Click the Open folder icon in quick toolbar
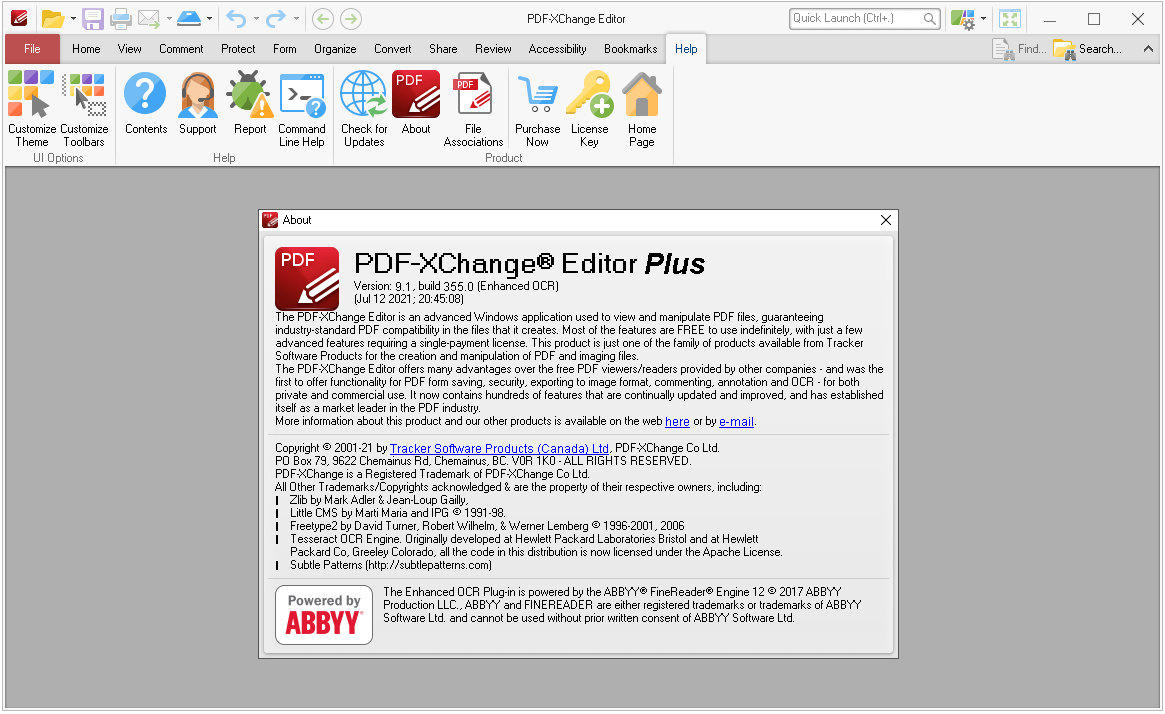This screenshot has width=1165, height=714. pos(52,19)
